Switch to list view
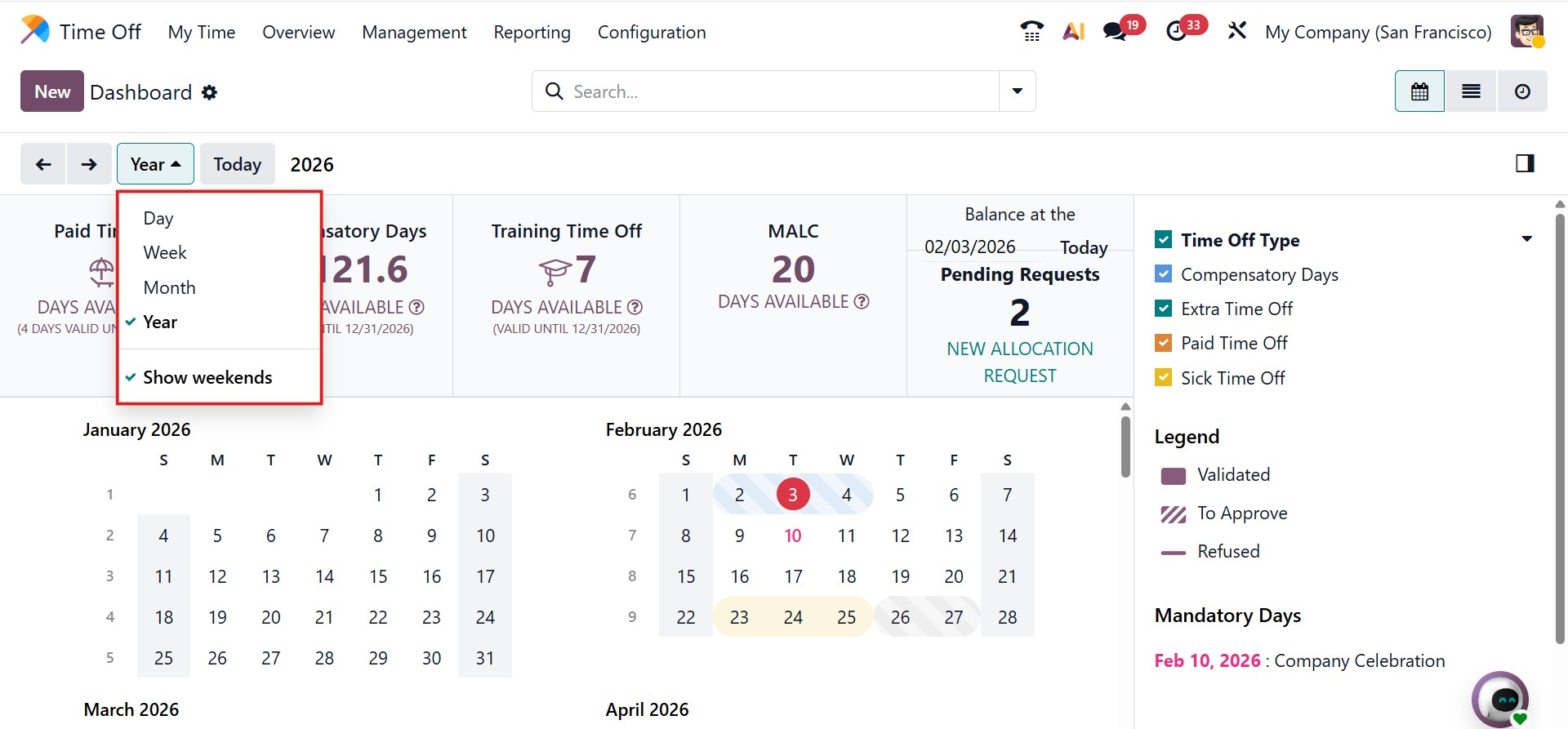The width and height of the screenshot is (1568, 729). 1471,91
